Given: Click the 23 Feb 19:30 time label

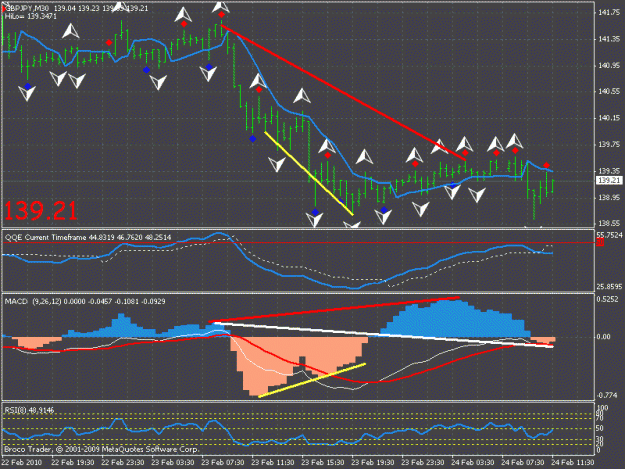Looking at the screenshot, I should 372,463.
